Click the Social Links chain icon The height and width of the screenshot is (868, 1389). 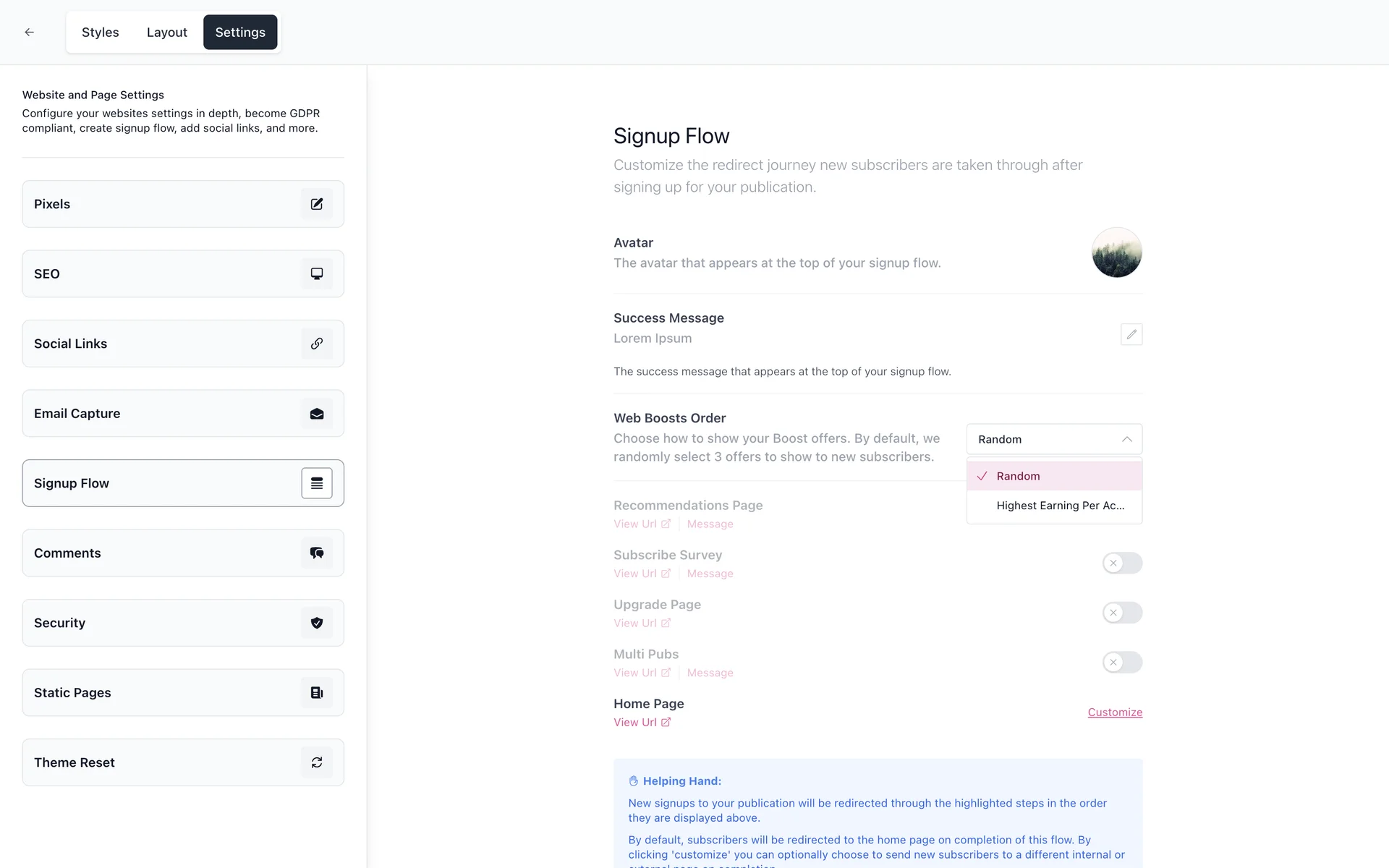coord(317,344)
